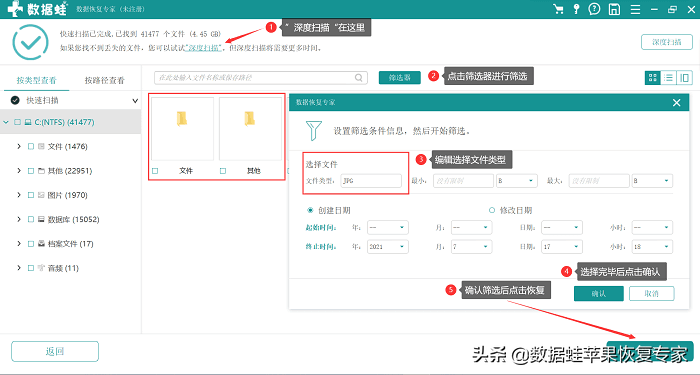Click the 深度扫描 hyperlink in the message
Viewport: 700px width, 375px height.
[203, 48]
